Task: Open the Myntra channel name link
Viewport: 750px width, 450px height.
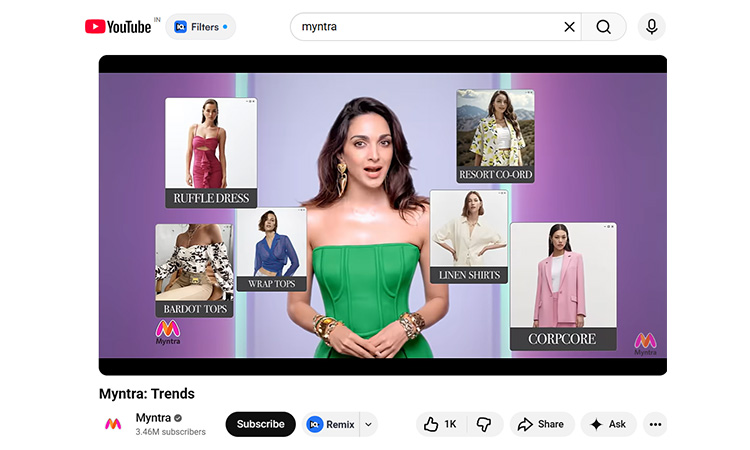Action: click(153, 418)
